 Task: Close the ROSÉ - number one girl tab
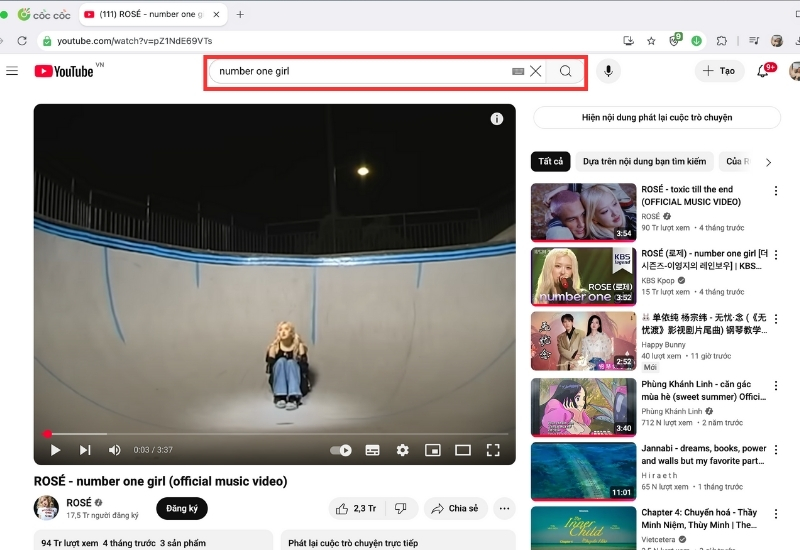216,14
